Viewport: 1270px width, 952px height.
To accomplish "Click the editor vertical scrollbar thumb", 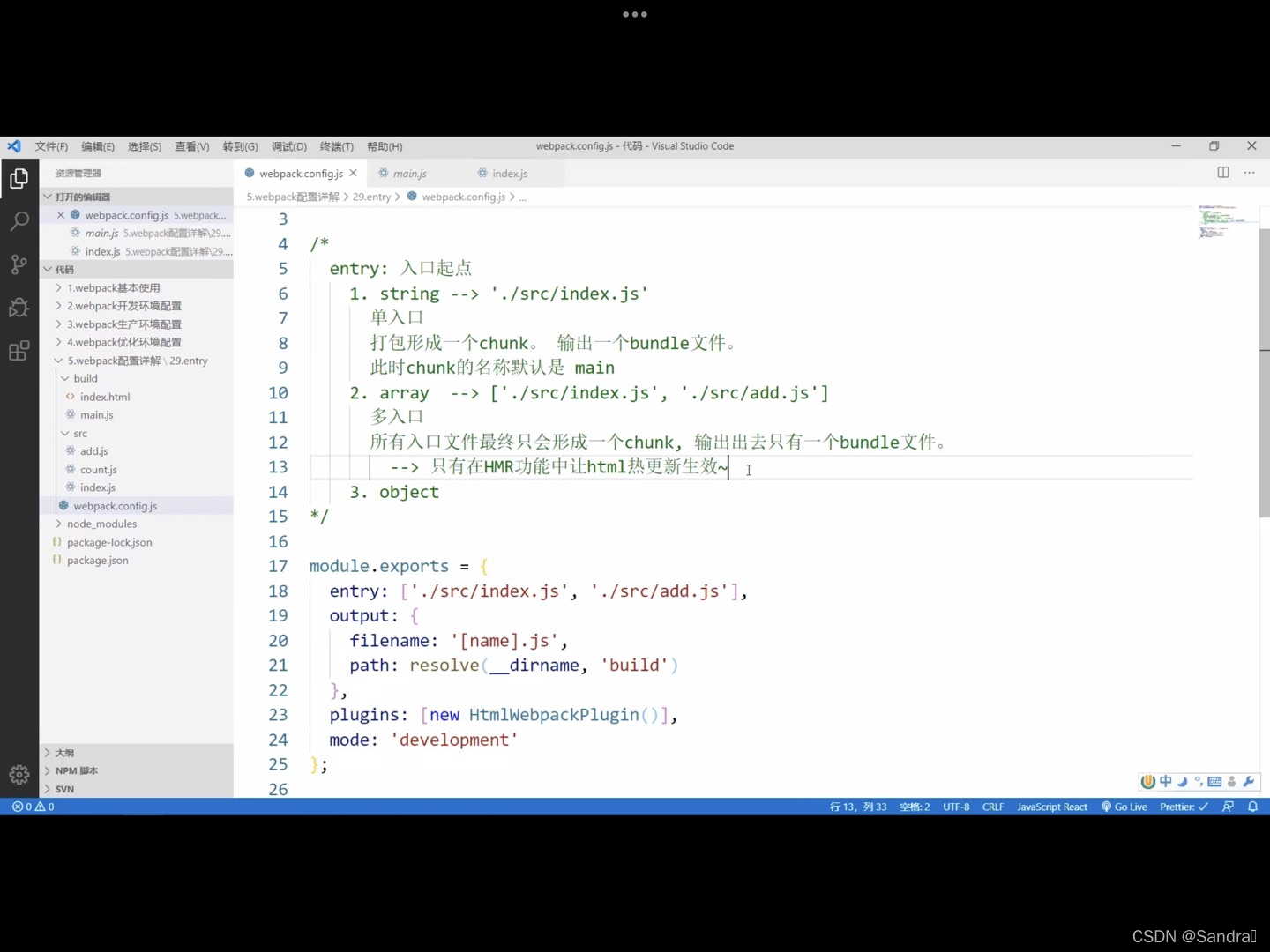I will pyautogui.click(x=1265, y=373).
